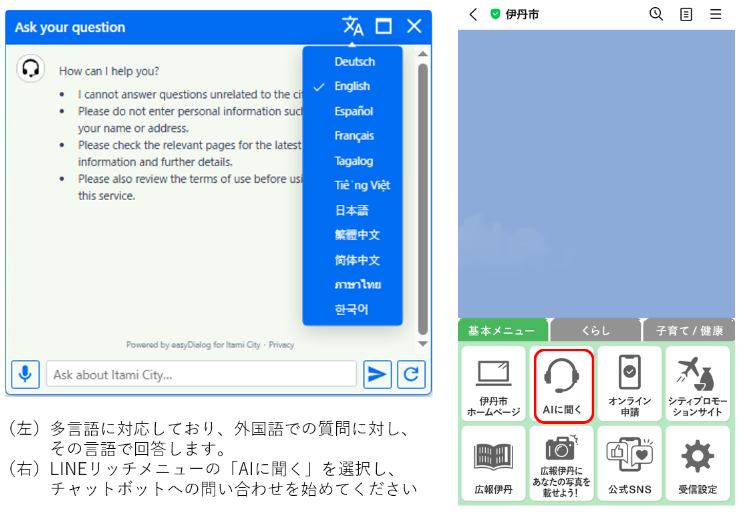Image resolution: width=744 pixels, height=516 pixels.
Task: Maximize the Ask your question chat window
Action: (383, 26)
